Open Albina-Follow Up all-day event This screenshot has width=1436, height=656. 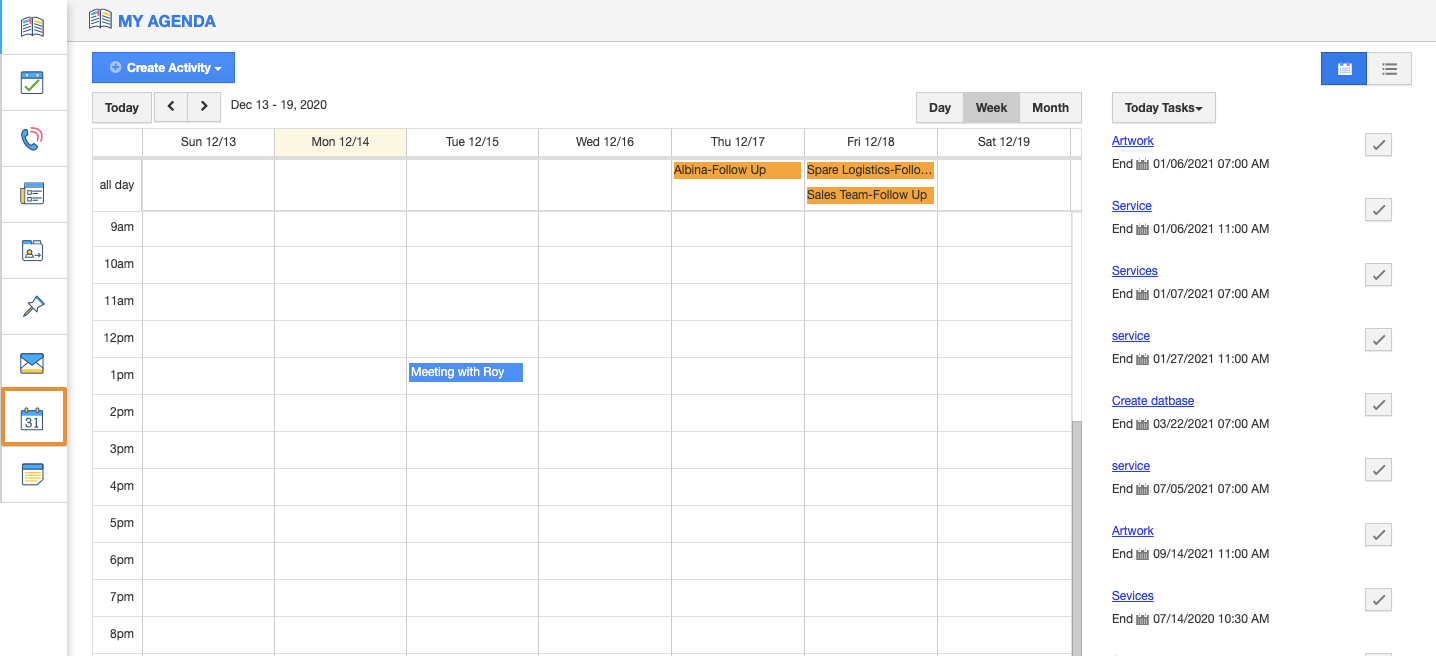[737, 170]
